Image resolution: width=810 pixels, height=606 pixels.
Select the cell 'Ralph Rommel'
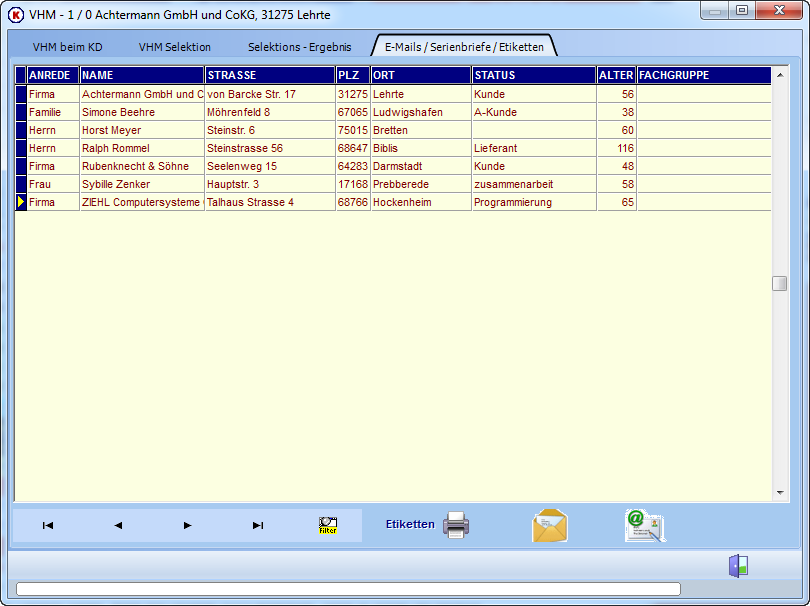tap(143, 148)
